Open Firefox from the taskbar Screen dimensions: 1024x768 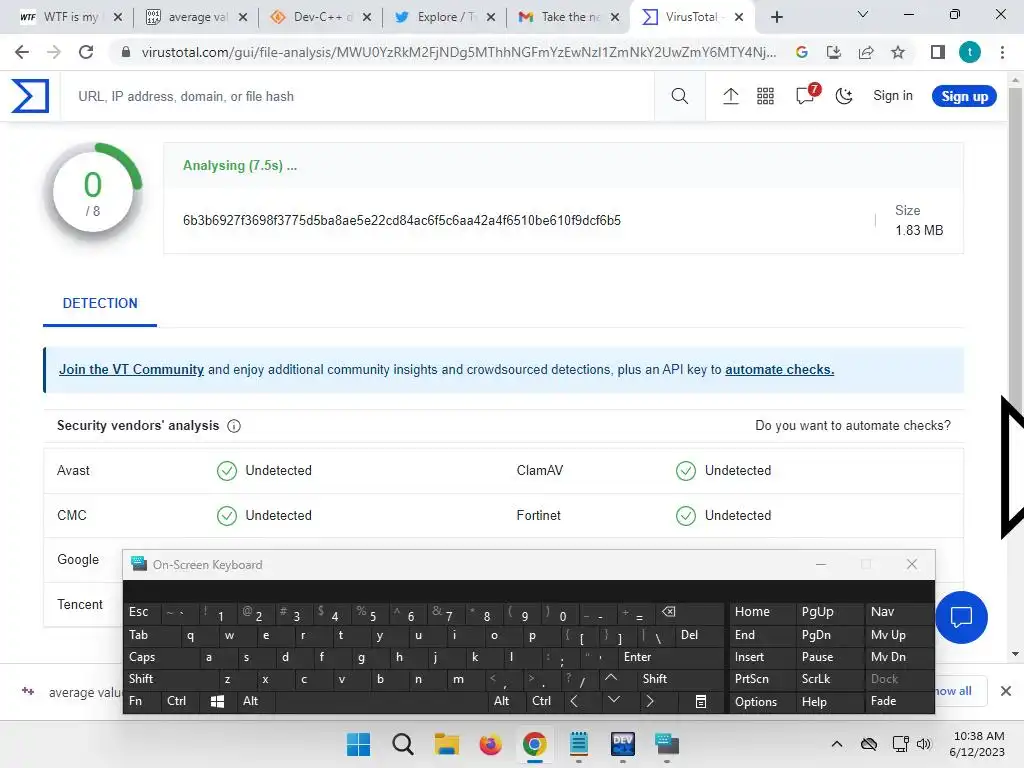click(x=490, y=744)
